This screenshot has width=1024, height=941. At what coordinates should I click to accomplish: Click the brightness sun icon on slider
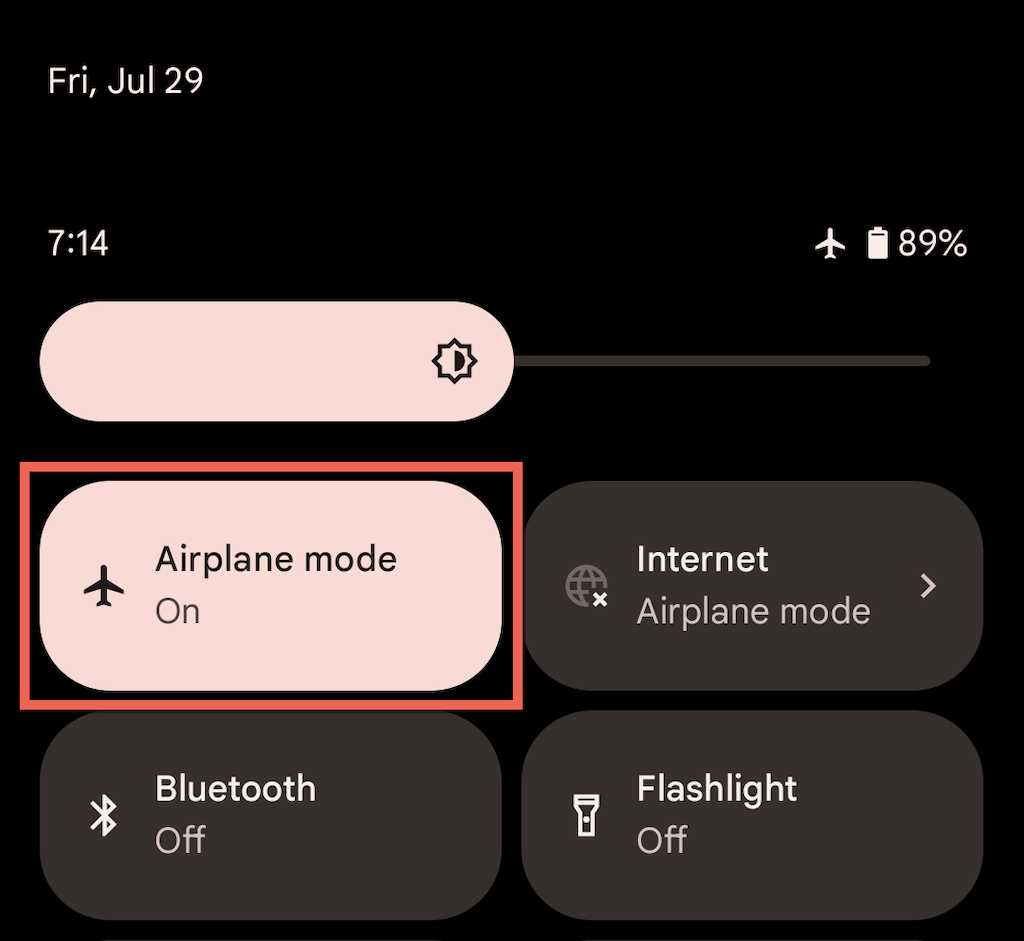[455, 361]
